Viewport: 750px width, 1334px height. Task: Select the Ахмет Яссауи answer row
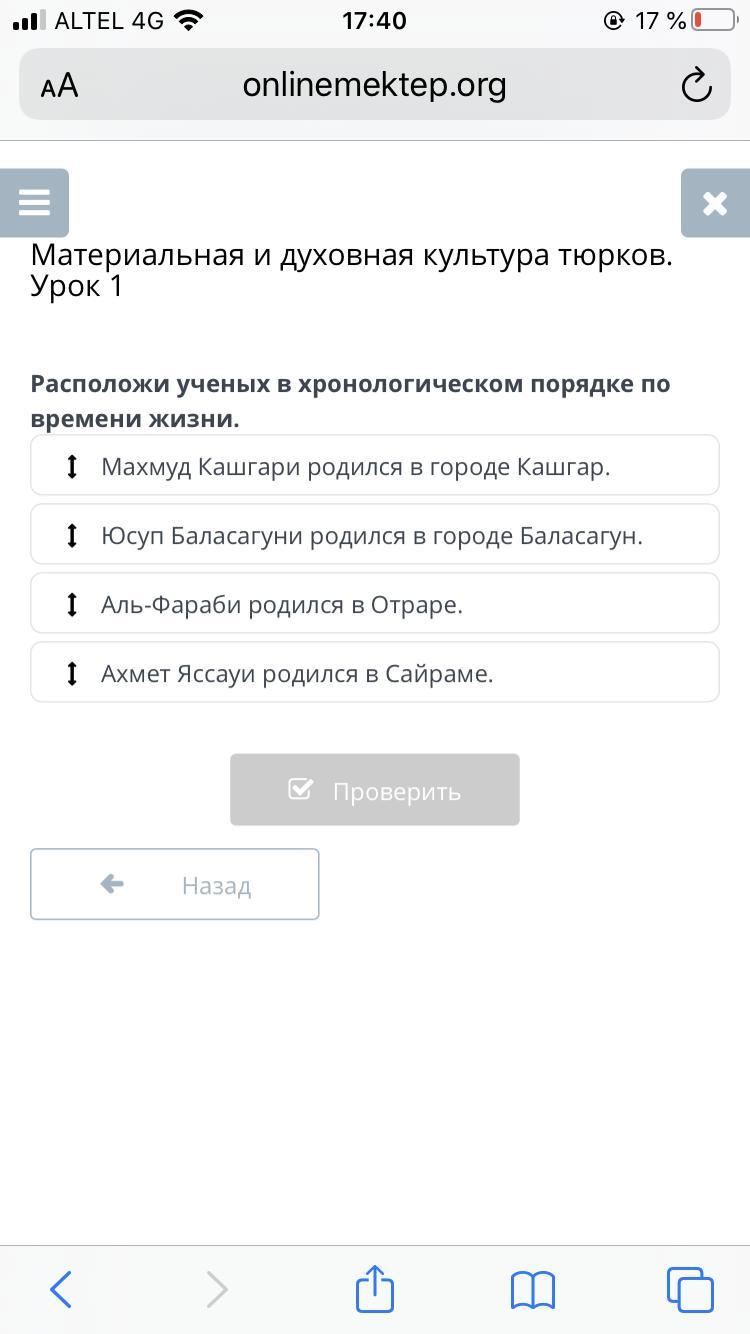(x=400, y=673)
